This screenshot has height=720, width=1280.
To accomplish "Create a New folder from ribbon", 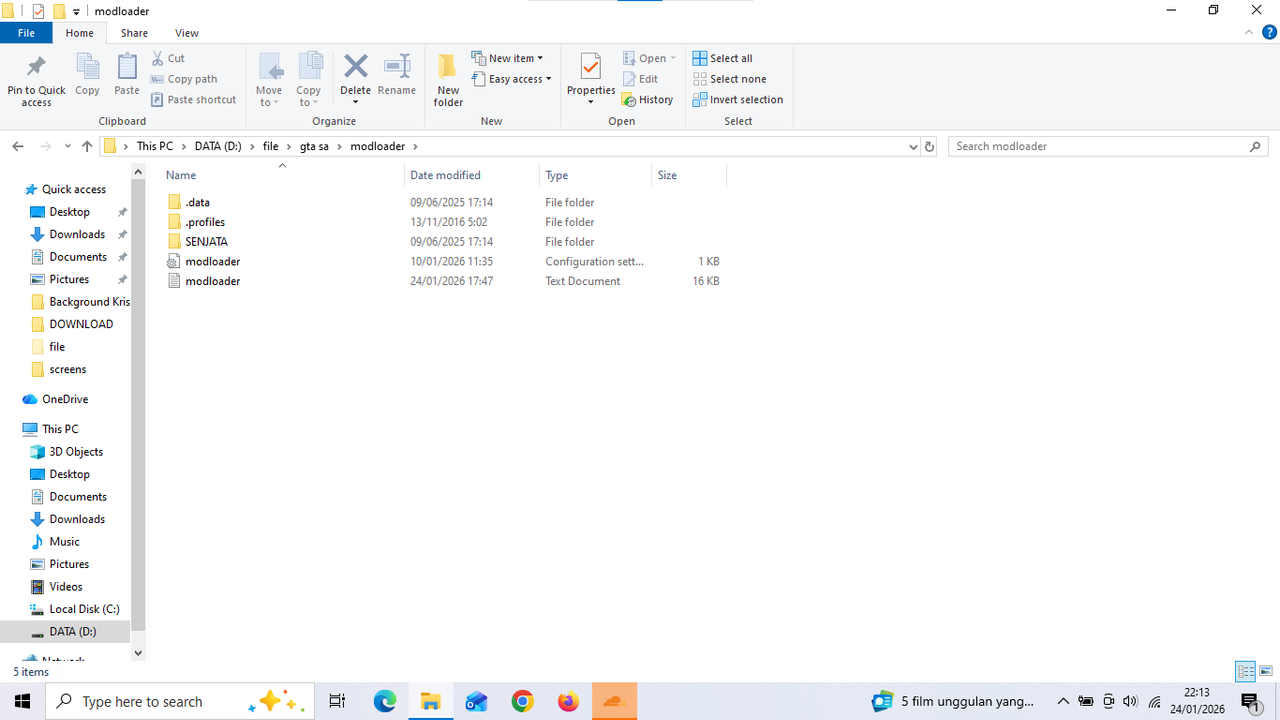I will coord(448,80).
